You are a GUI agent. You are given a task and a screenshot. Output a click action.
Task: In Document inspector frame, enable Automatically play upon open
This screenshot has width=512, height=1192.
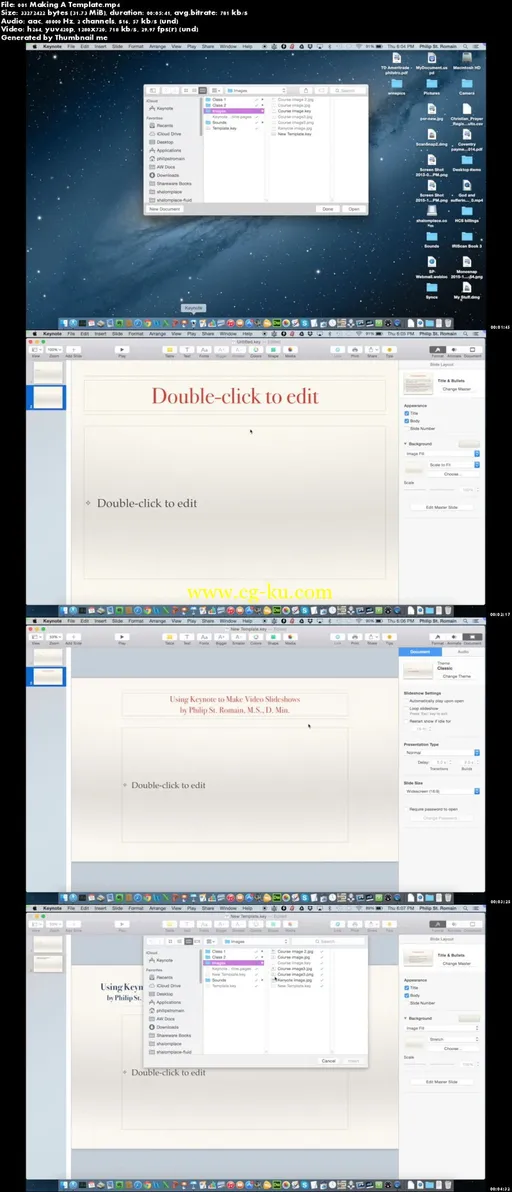407,700
